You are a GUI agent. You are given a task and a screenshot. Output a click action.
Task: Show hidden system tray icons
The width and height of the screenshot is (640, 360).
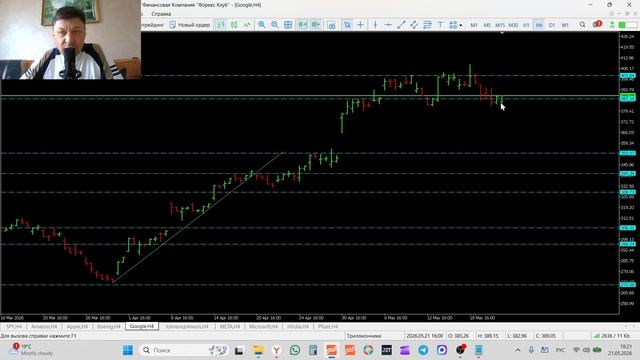(518, 350)
